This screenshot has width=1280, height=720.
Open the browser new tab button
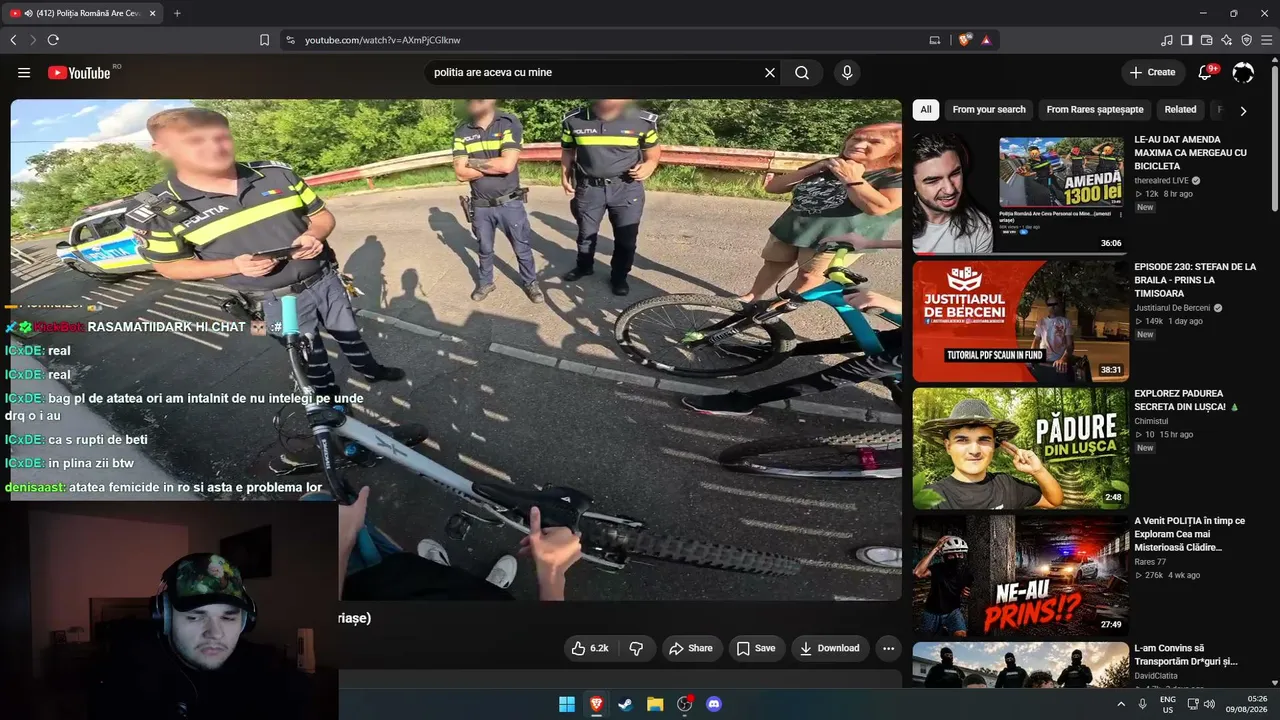[177, 13]
